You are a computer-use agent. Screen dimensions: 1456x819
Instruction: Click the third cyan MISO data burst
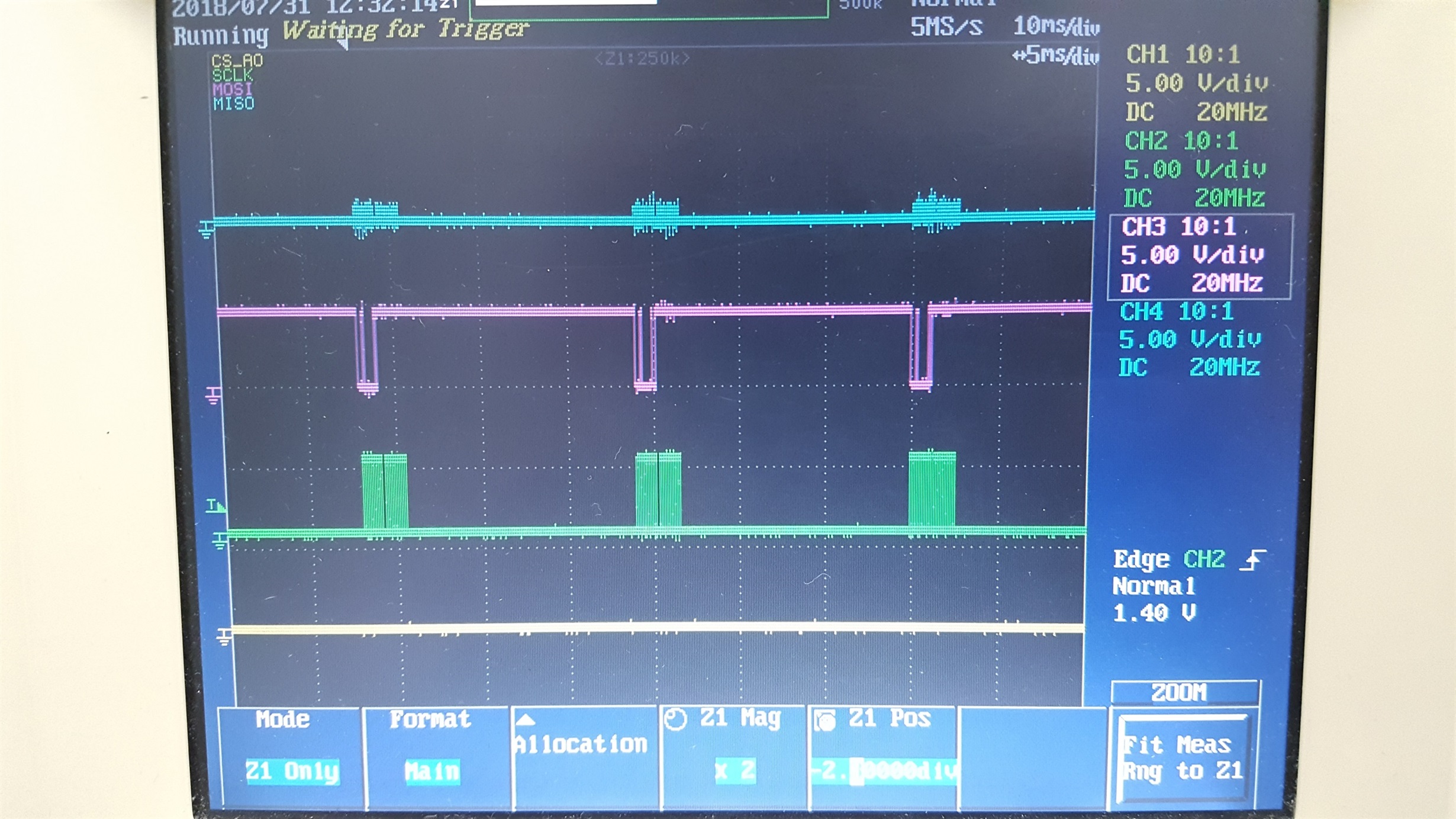936,211
